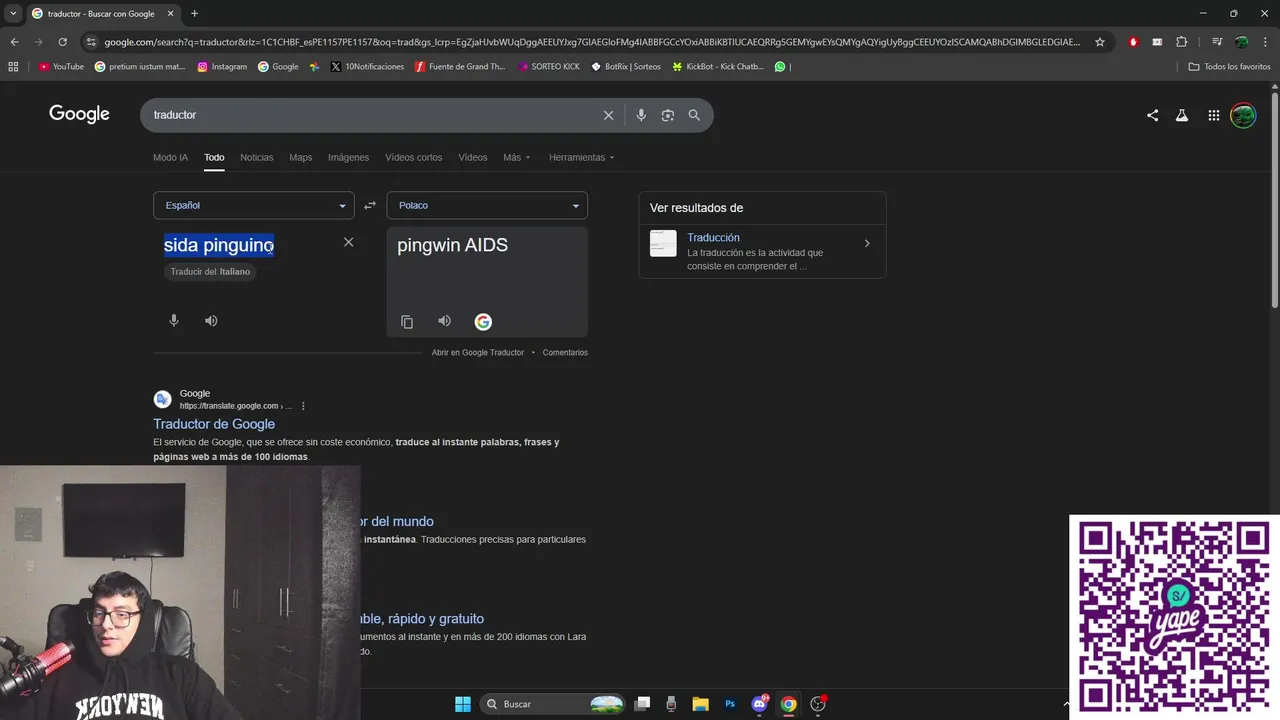
Task: Click the Windows taskbar Buscar field
Action: coord(553,704)
